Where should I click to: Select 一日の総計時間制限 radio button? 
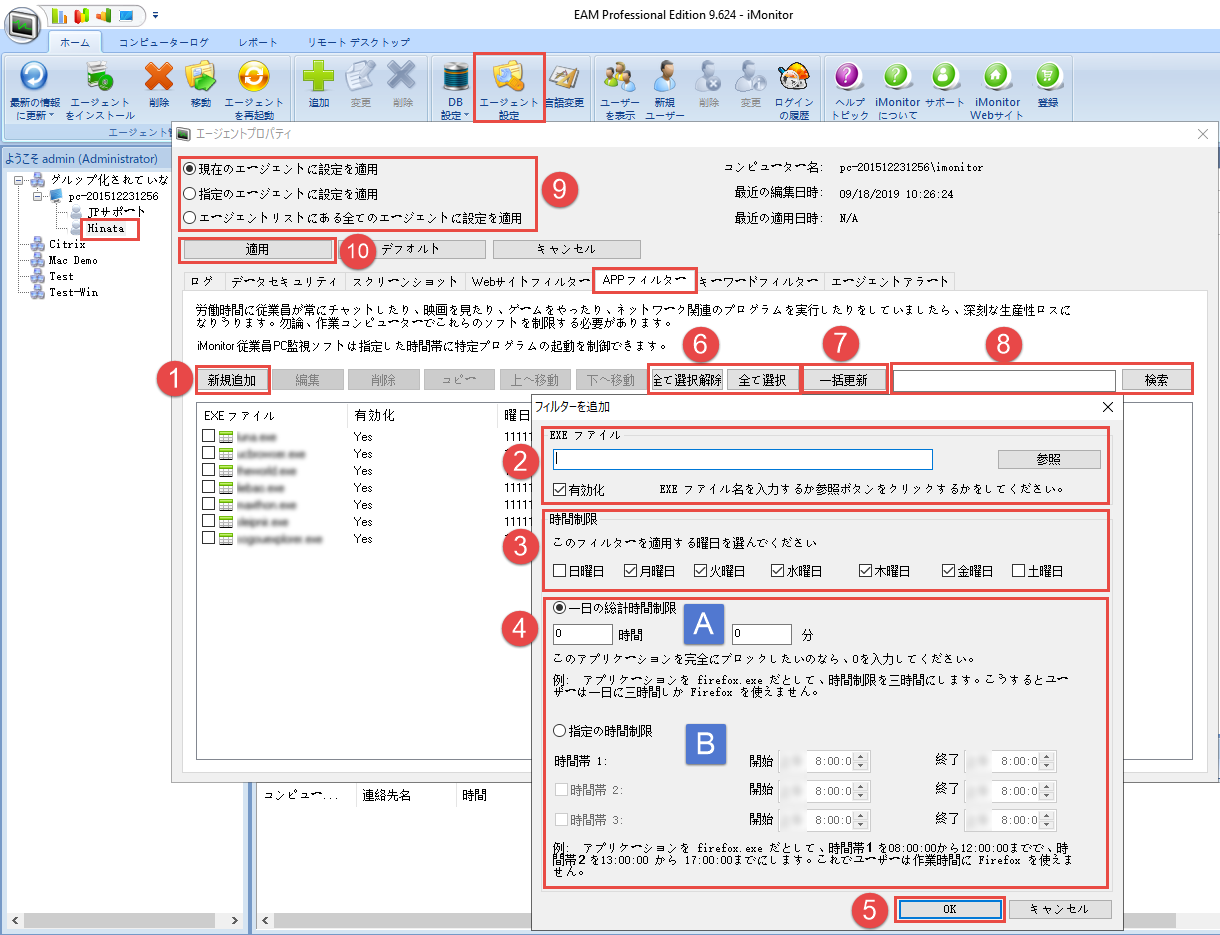[x=560, y=607]
